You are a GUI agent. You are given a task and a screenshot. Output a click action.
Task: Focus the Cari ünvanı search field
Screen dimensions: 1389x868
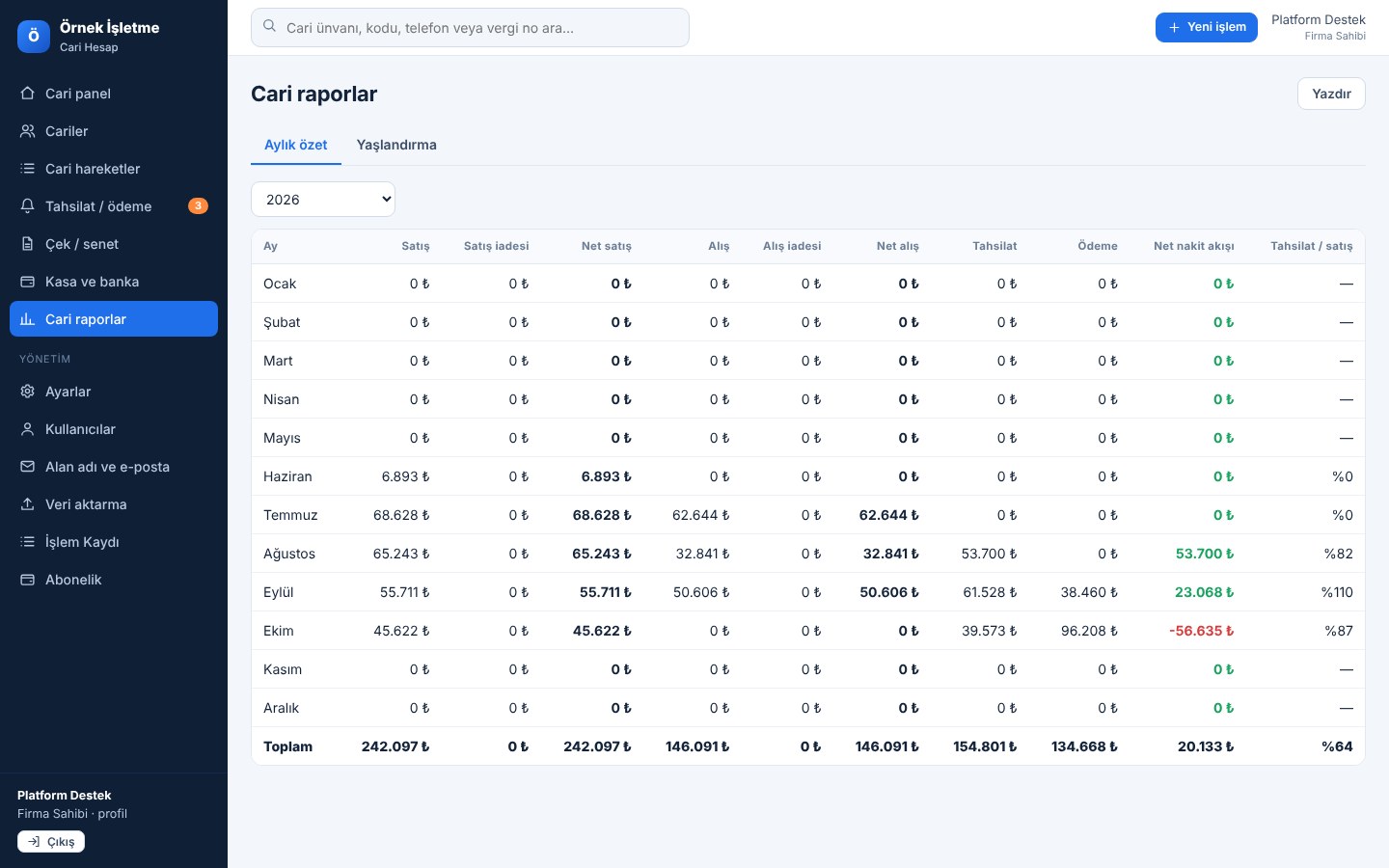470,27
